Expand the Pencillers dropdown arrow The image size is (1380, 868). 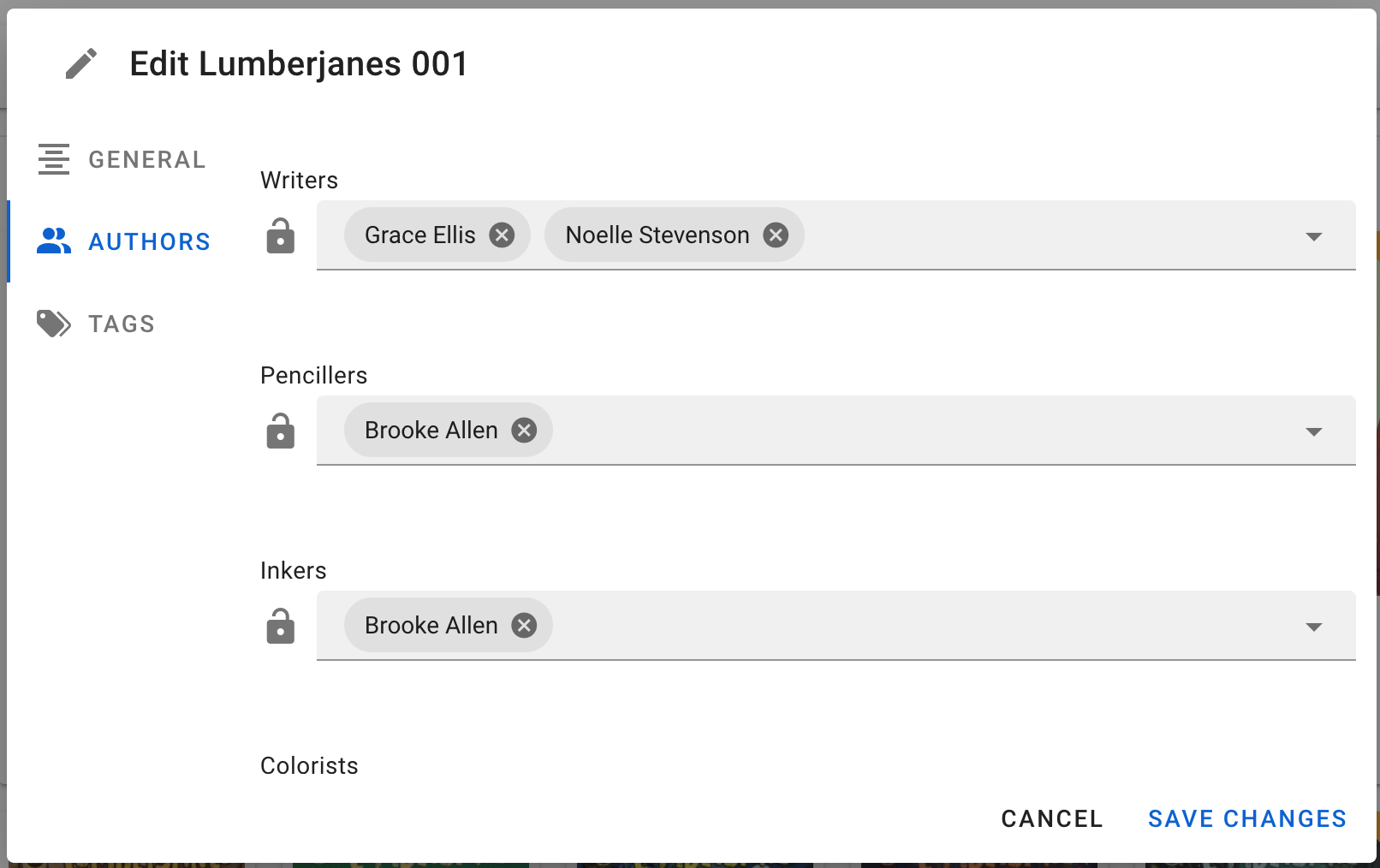tap(1313, 431)
